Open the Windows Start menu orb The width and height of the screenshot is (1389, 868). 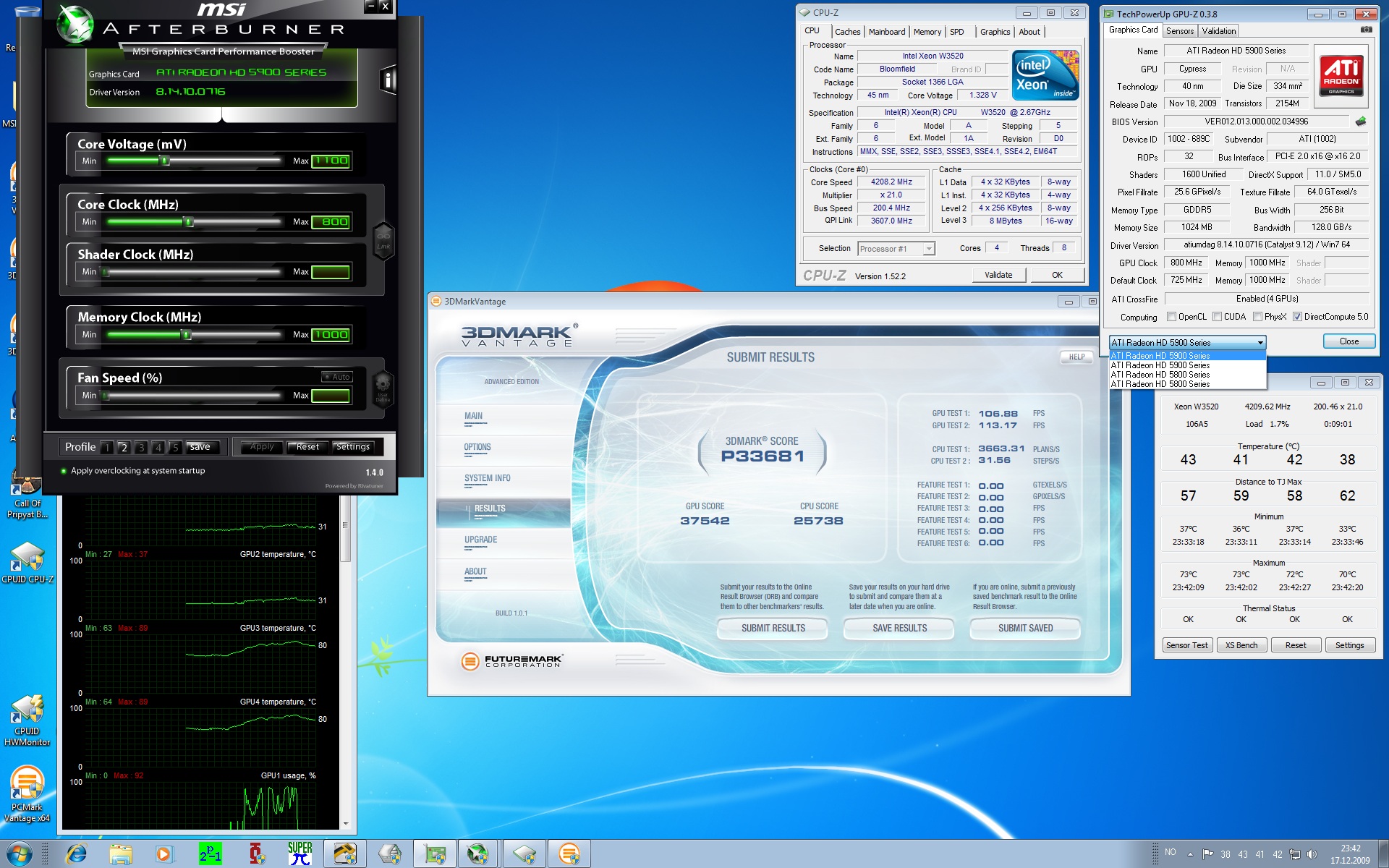19,854
